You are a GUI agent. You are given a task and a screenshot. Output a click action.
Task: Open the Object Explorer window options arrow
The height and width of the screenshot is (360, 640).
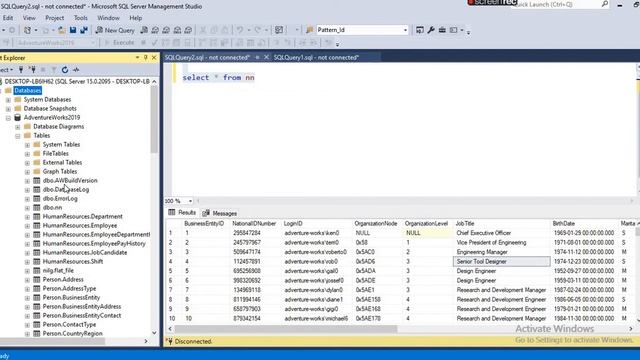[137, 58]
